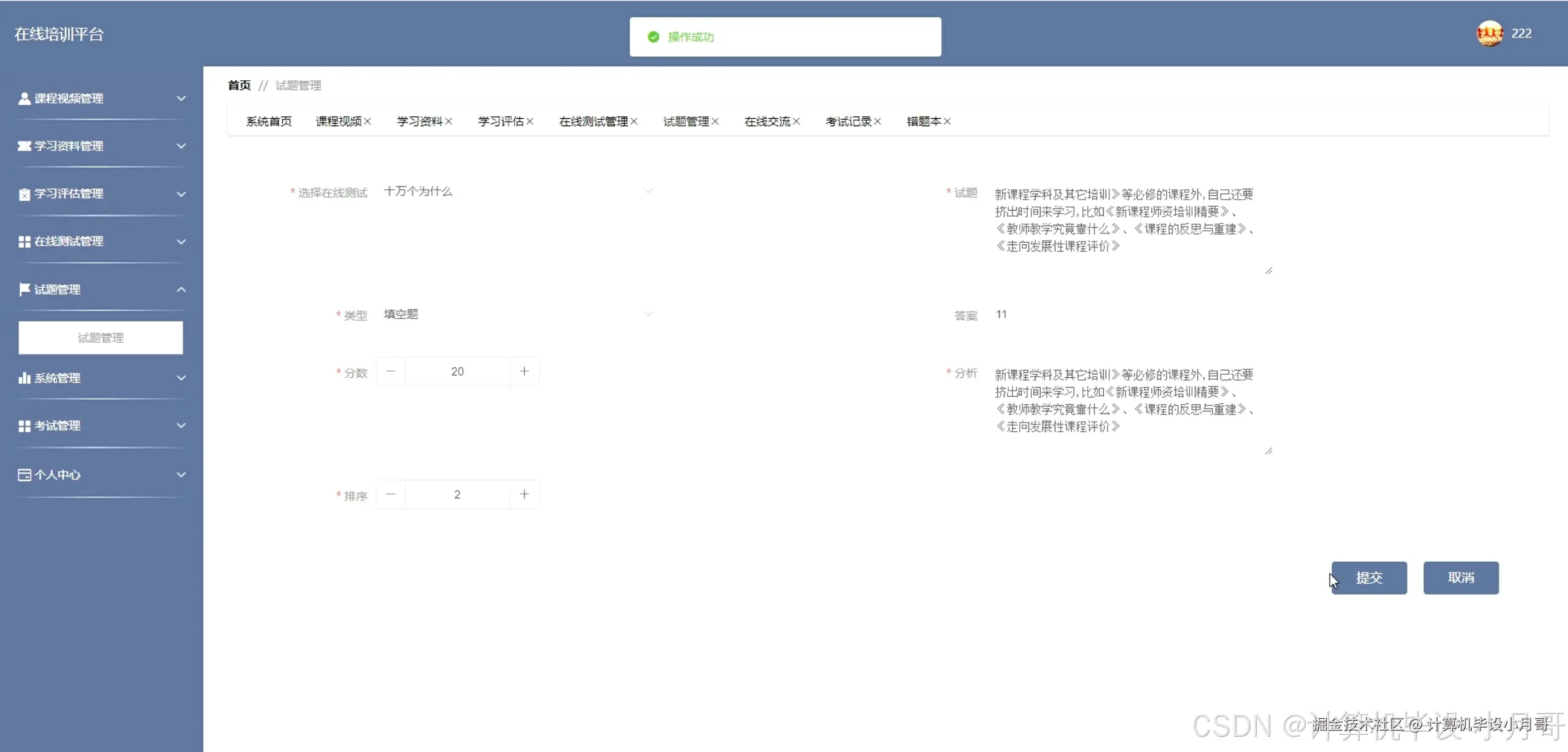Select the 个人中心 icon in sidebar

pyautogui.click(x=24, y=474)
